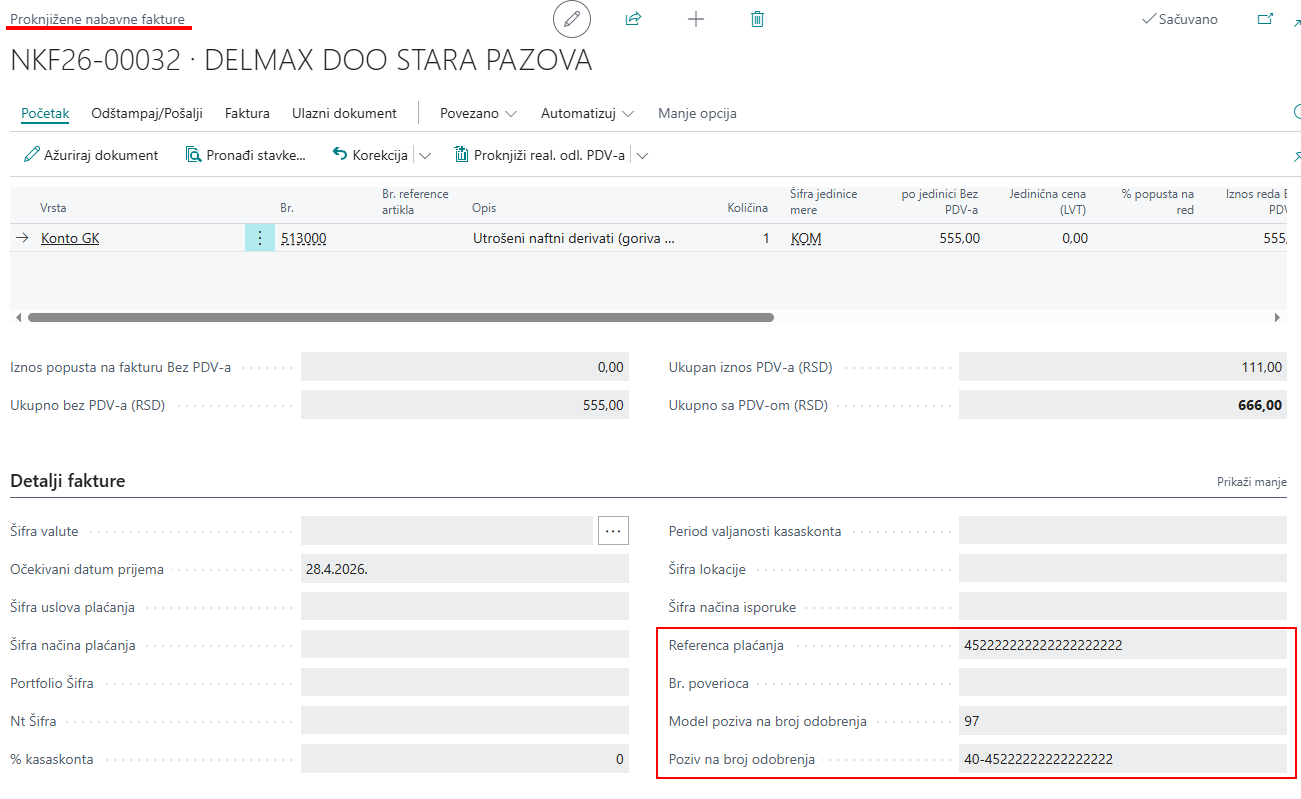
Task: Click the trash delete icon
Action: pos(758,19)
